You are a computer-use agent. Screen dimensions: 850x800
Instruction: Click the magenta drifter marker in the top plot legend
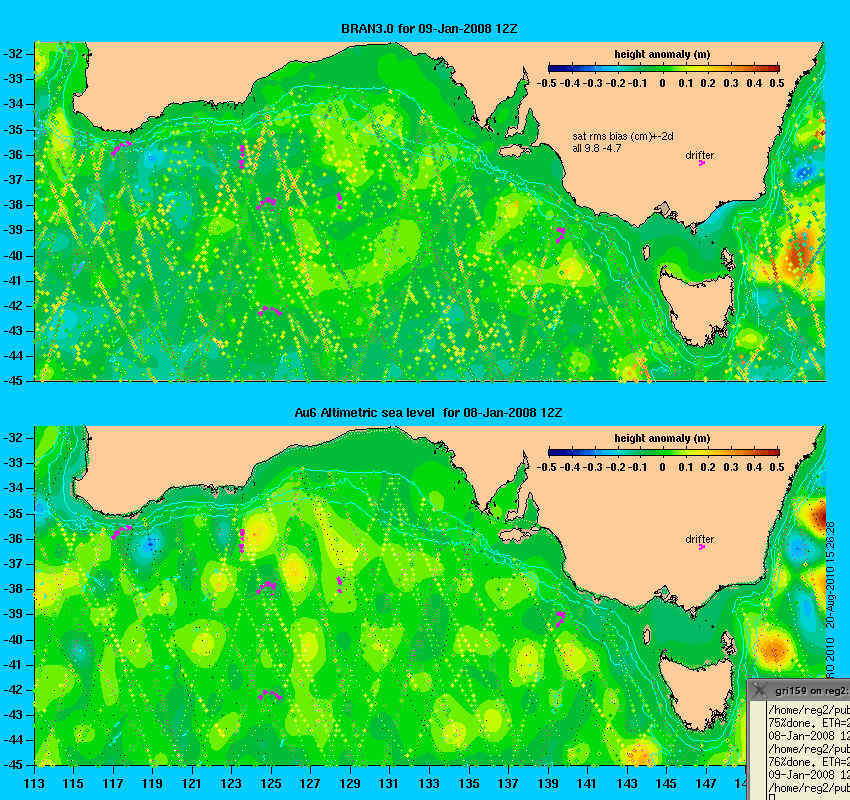pyautogui.click(x=701, y=163)
